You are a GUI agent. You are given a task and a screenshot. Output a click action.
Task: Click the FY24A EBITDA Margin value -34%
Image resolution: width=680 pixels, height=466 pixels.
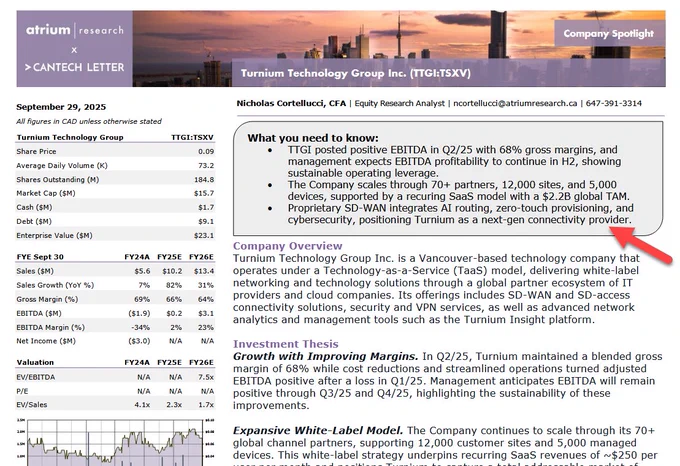pyautogui.click(x=141, y=327)
